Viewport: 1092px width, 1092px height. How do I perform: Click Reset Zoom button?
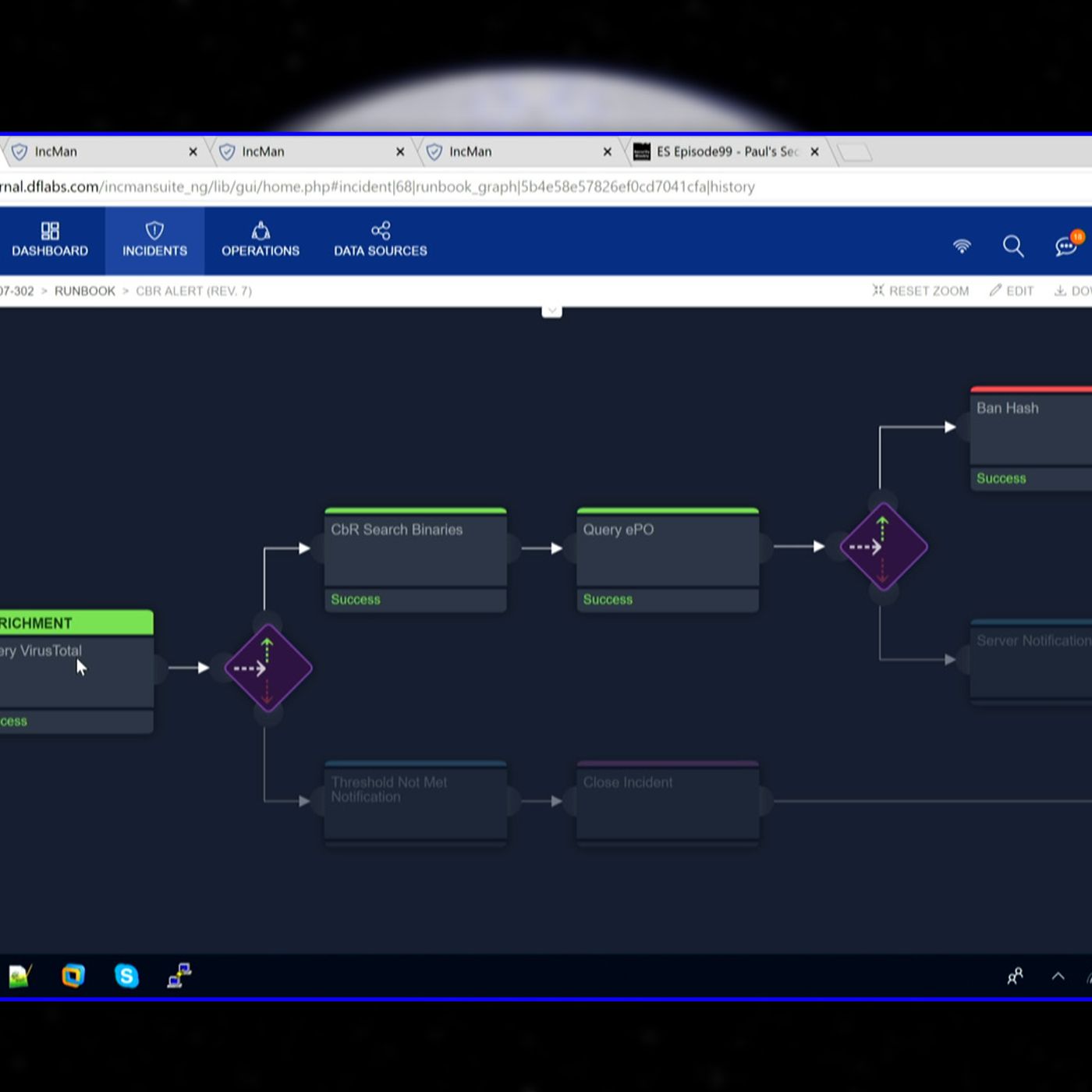[x=920, y=291]
